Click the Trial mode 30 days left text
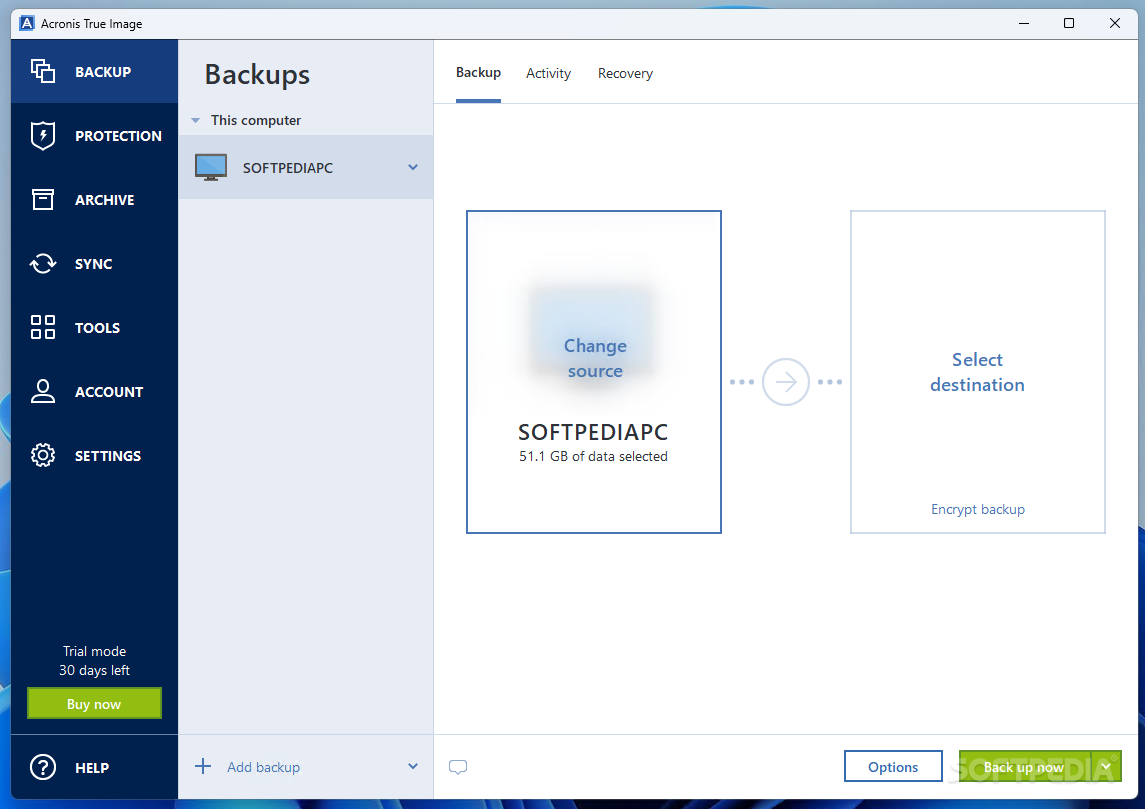Screen dimensions: 1145x809 click(94, 661)
